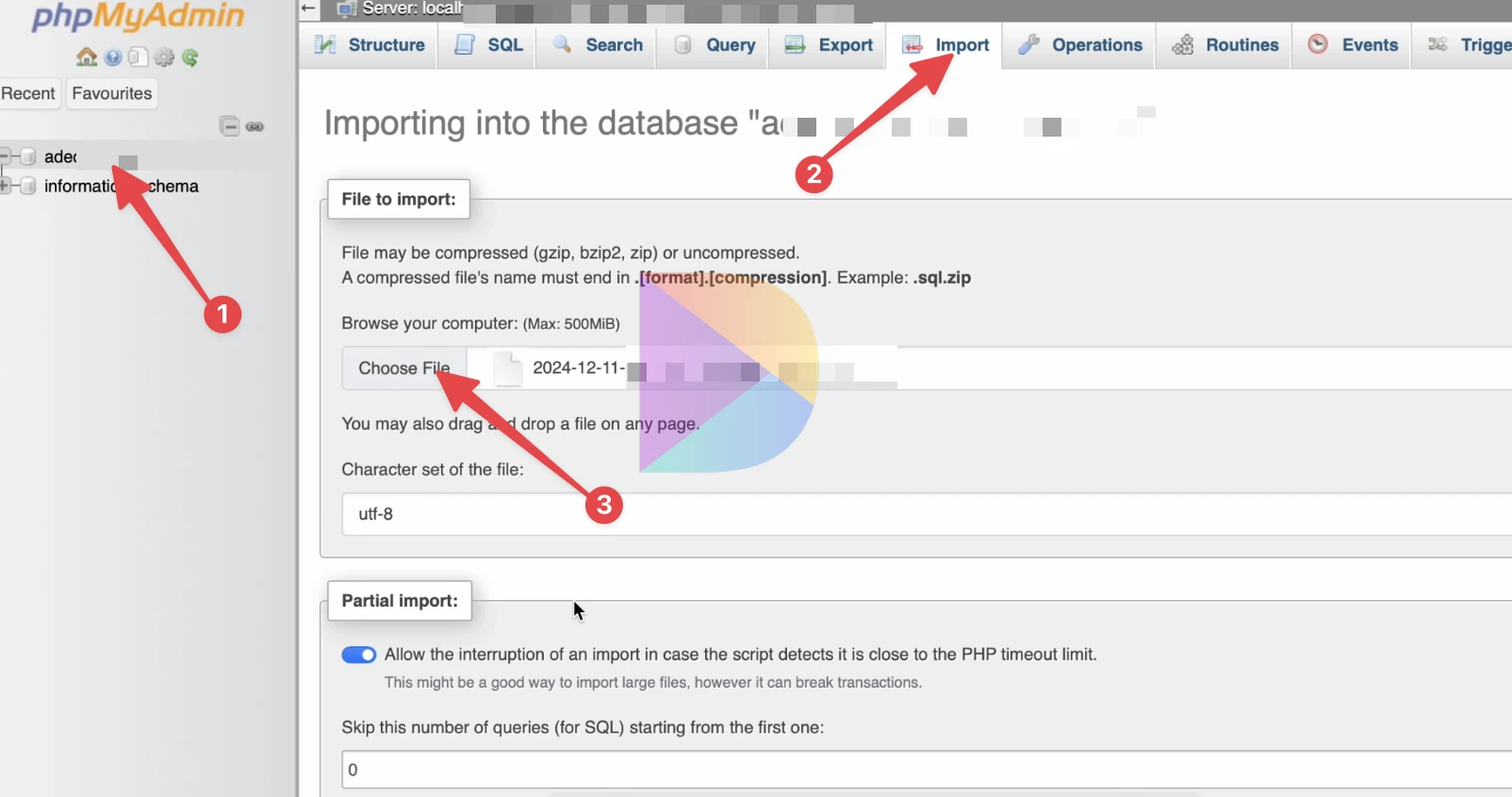Go to the Routines tab
The image size is (1512, 797).
coord(1224,45)
